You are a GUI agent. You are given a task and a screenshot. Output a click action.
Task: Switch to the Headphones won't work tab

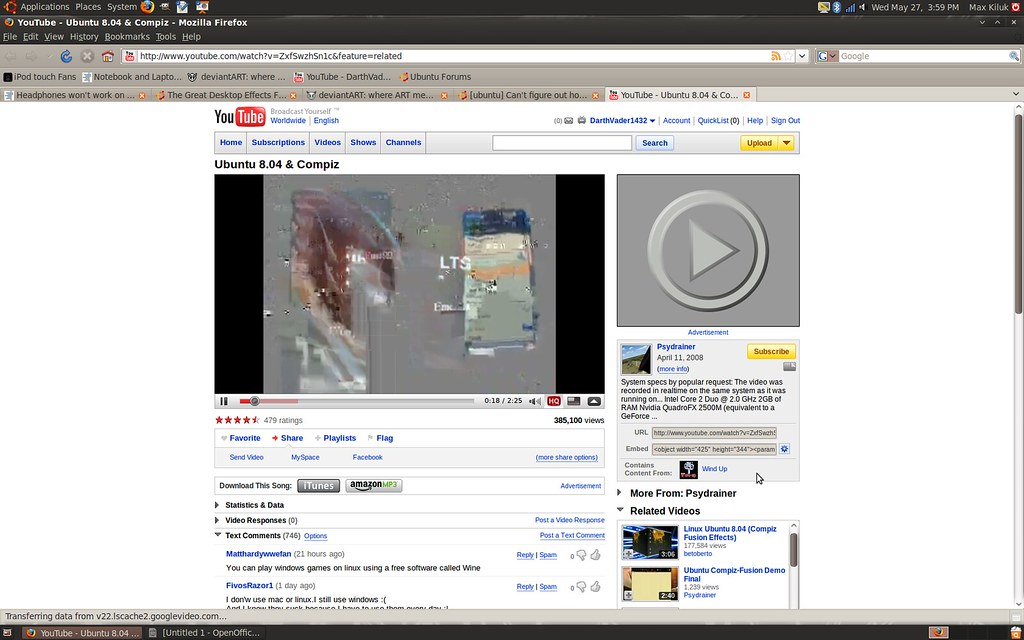click(70, 95)
